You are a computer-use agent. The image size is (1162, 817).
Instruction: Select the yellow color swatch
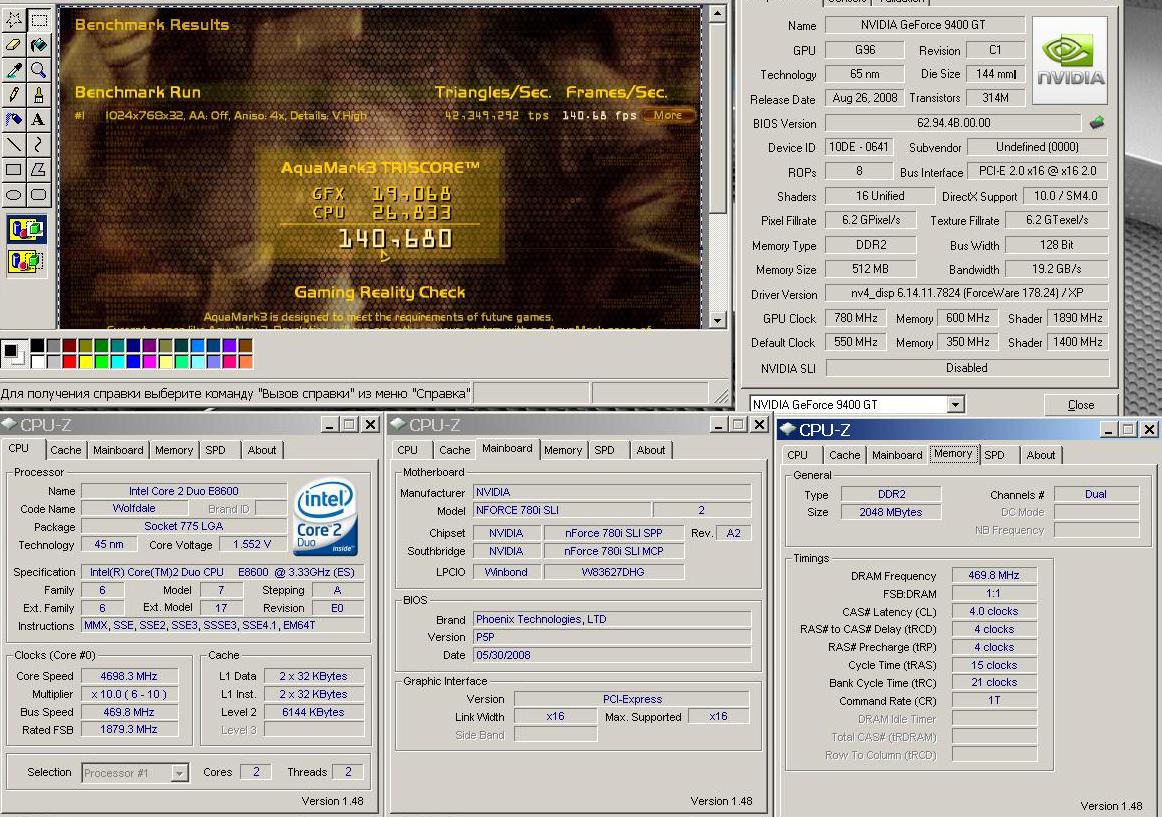85,362
